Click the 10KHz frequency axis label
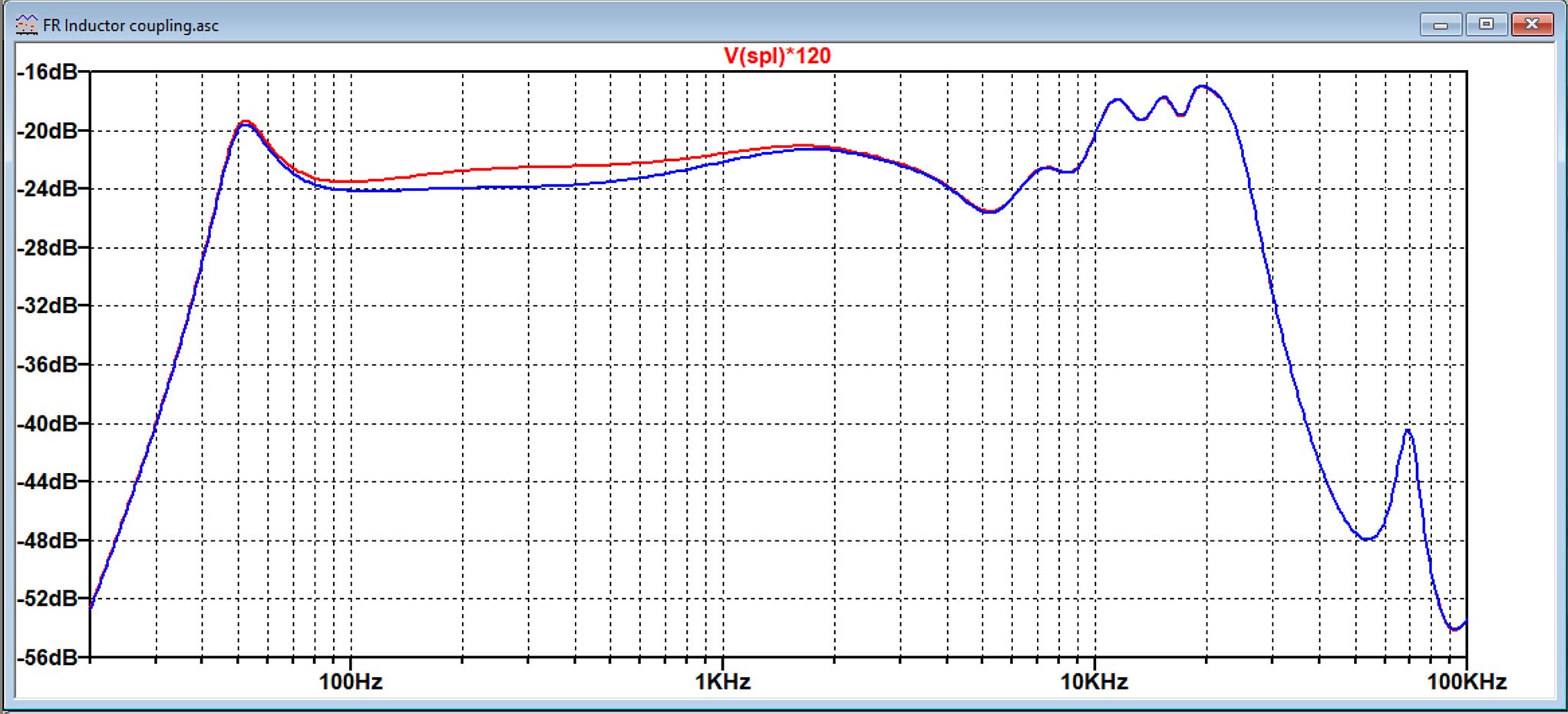Screen dimensions: 1568x714 1094,682
